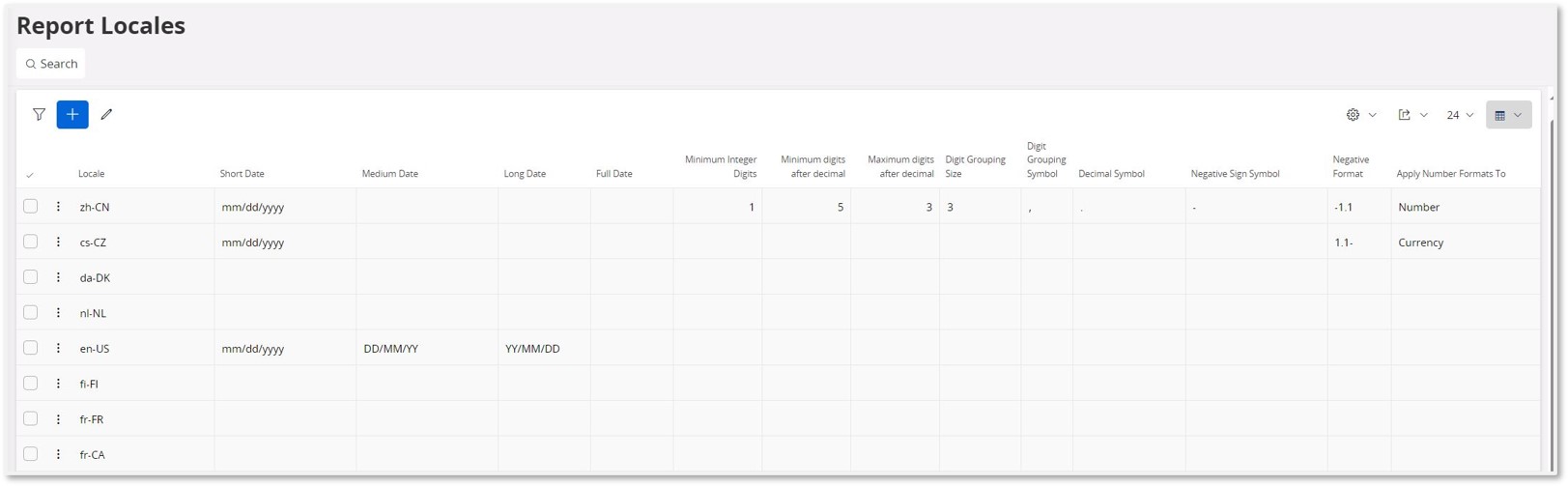The width and height of the screenshot is (1568, 486).
Task: Sort by the Locale column header
Action: click(92, 174)
